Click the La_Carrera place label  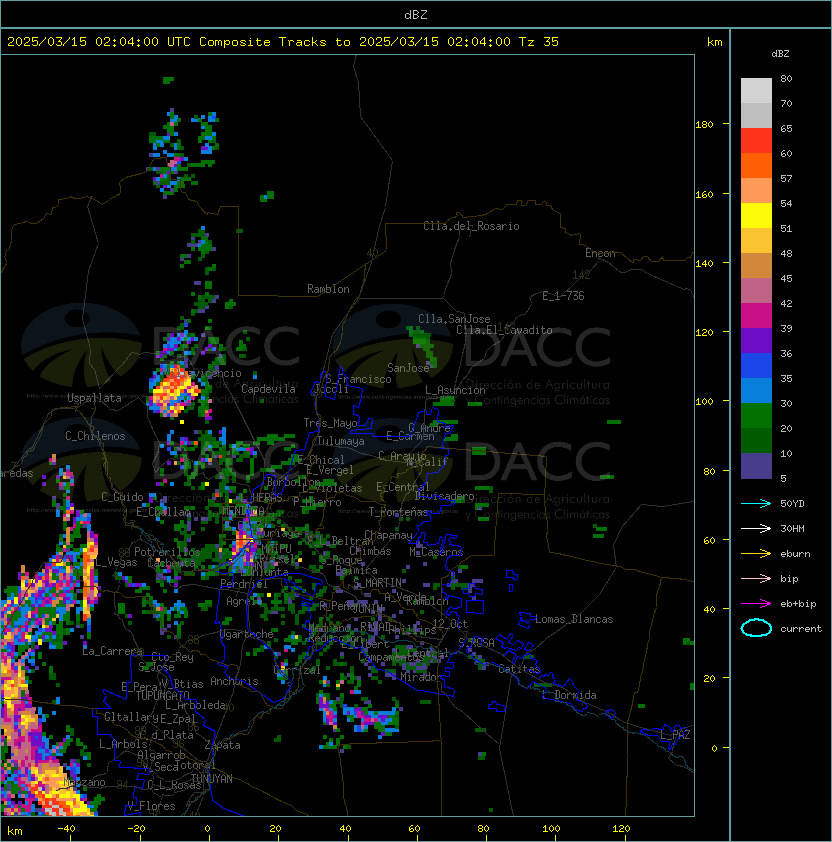tap(112, 651)
